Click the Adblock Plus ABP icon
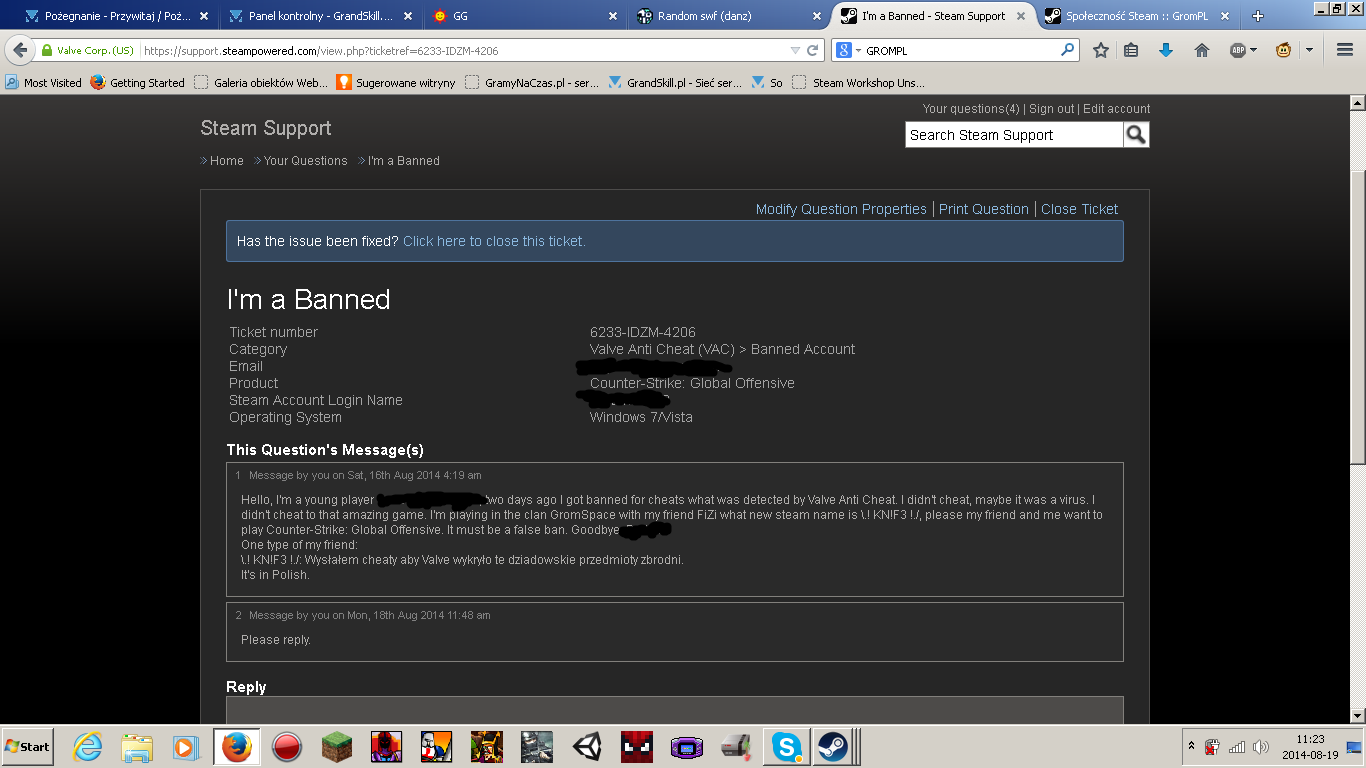Viewport: 1366px width, 768px height. pyautogui.click(x=1238, y=50)
